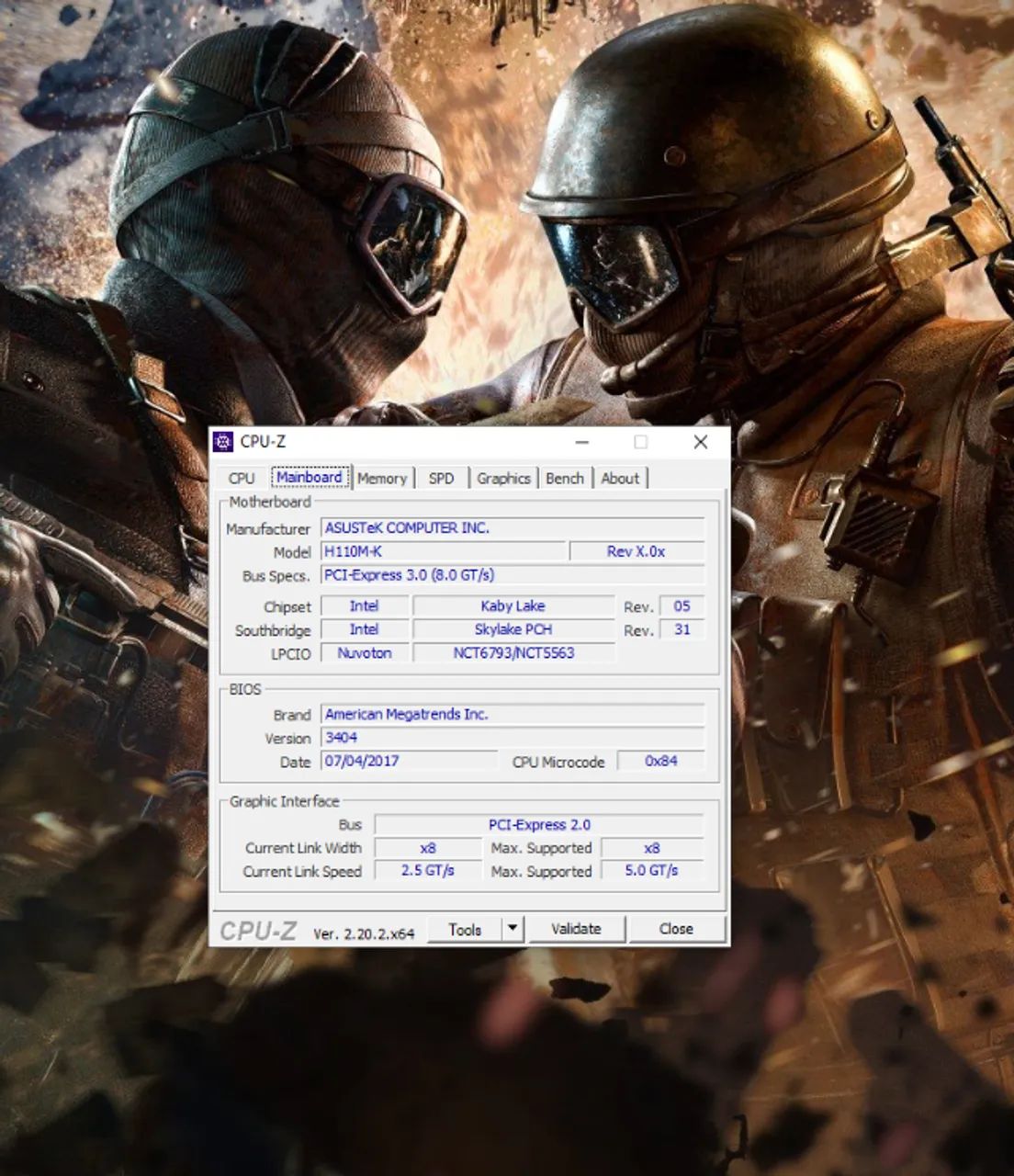Expand the Tools dropdown arrow

(x=513, y=929)
